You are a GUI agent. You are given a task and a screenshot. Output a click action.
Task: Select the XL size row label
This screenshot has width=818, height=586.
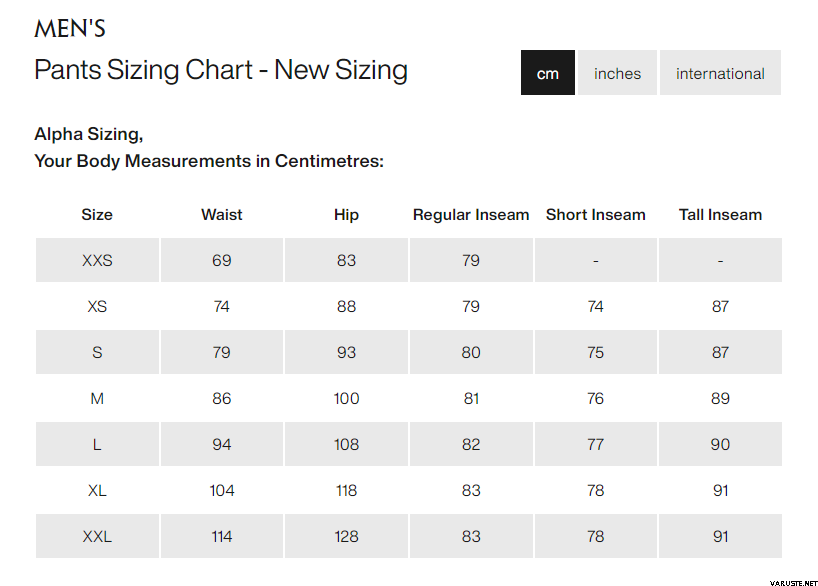pyautogui.click(x=97, y=490)
